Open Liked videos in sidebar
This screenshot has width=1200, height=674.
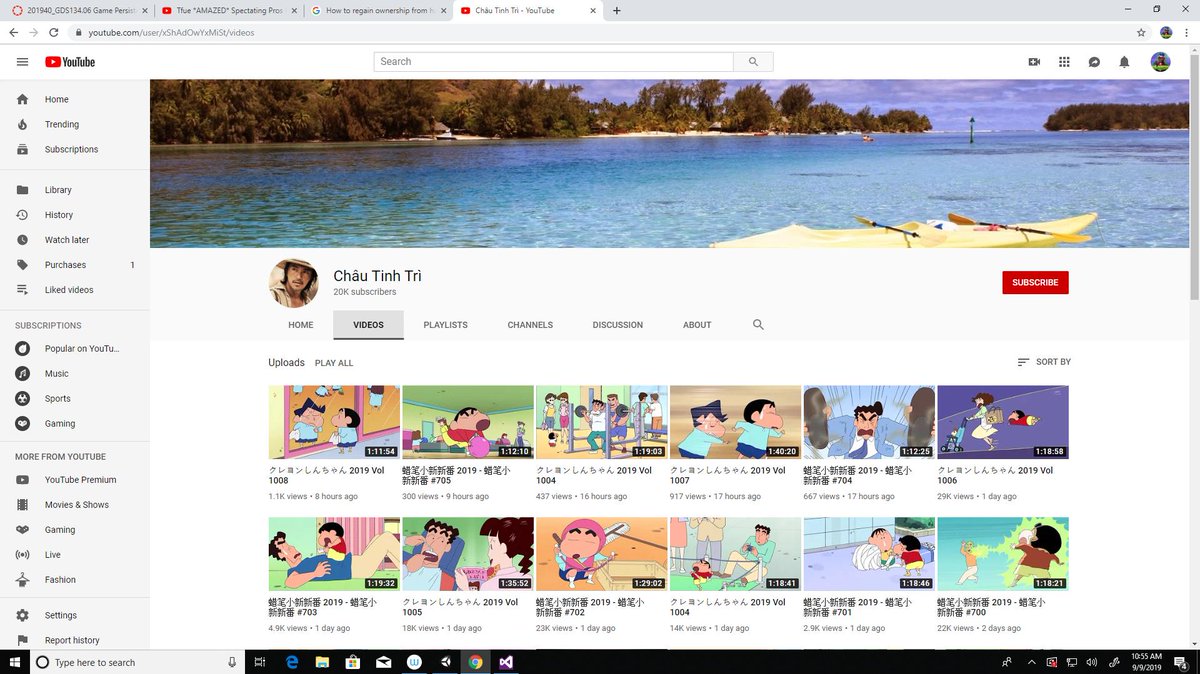coord(75,290)
